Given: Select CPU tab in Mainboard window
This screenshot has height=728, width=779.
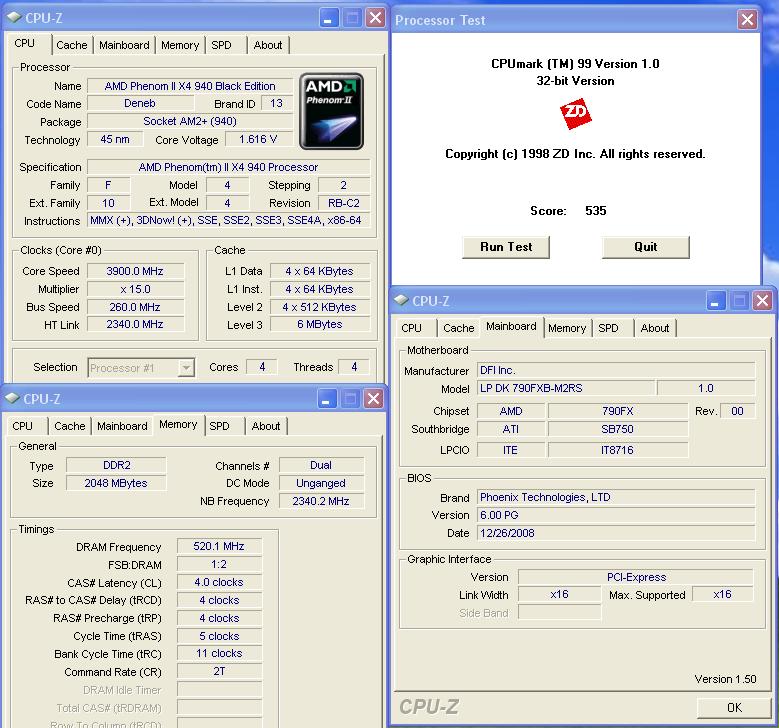Looking at the screenshot, I should pos(411,328).
